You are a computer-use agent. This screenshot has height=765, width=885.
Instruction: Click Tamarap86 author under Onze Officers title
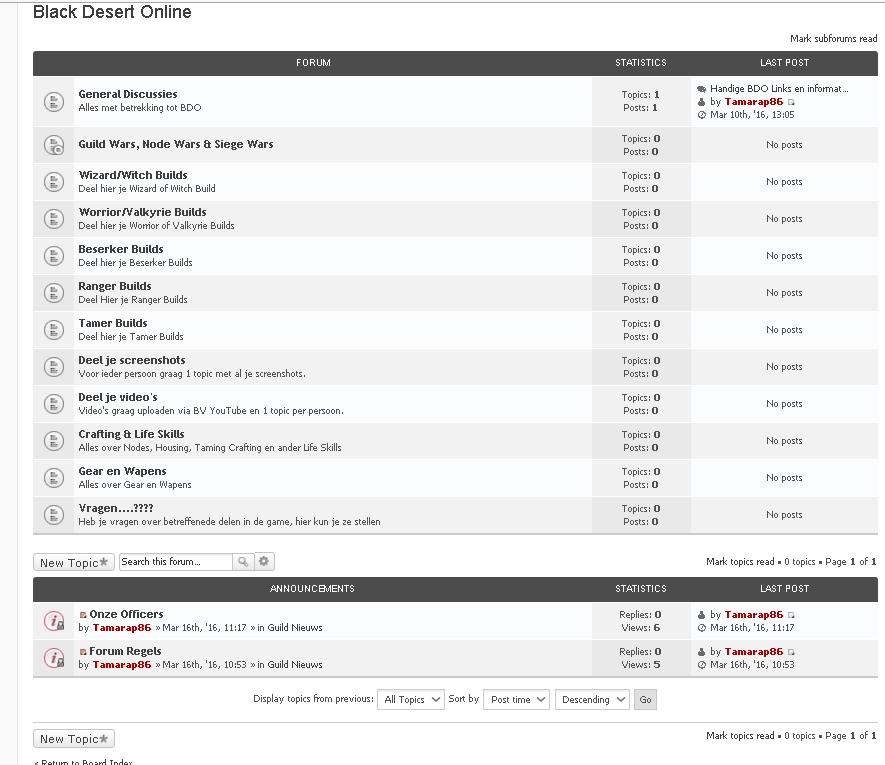tap(122, 628)
